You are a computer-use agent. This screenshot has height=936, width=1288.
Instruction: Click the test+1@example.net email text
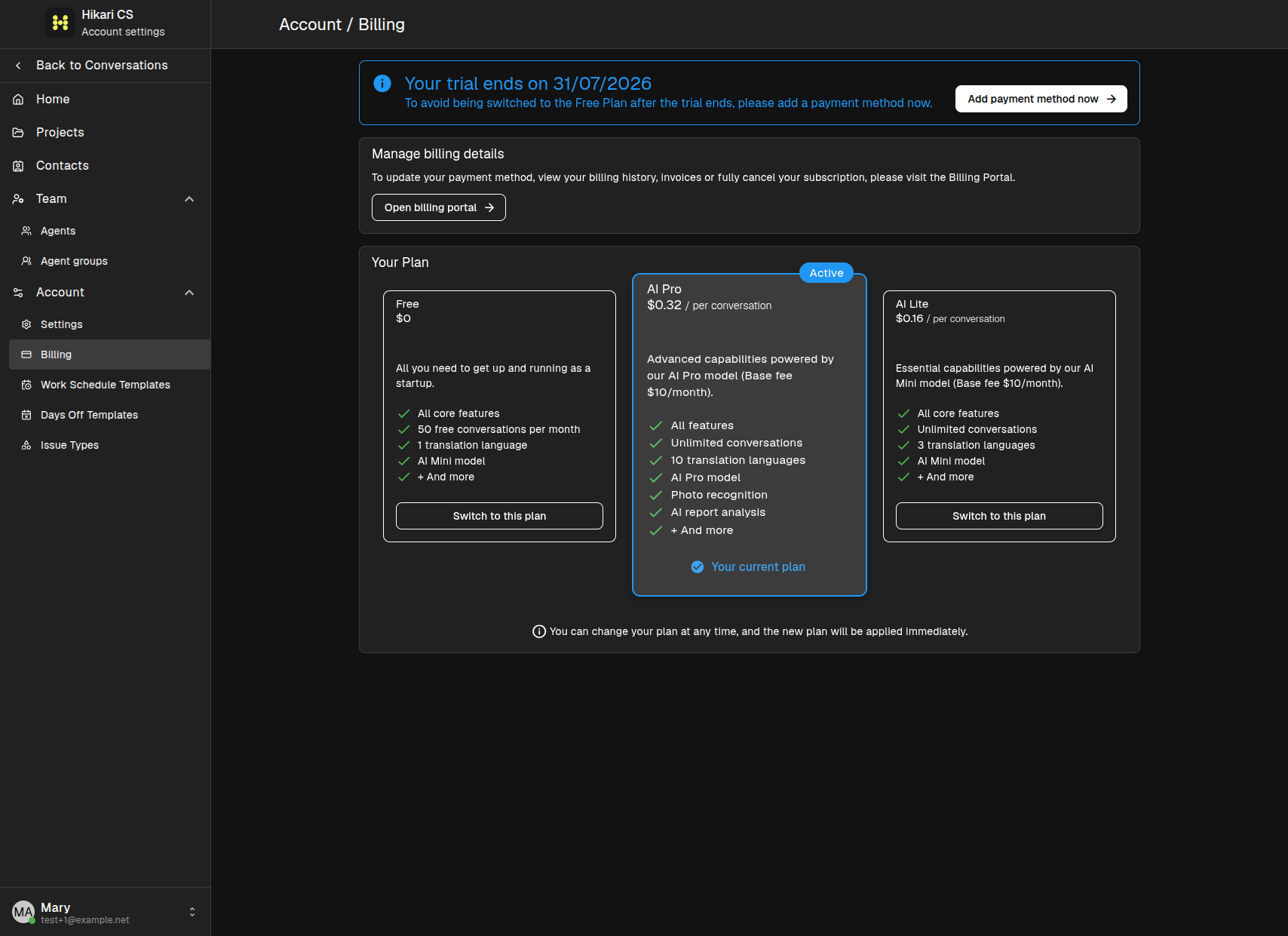tap(85, 920)
